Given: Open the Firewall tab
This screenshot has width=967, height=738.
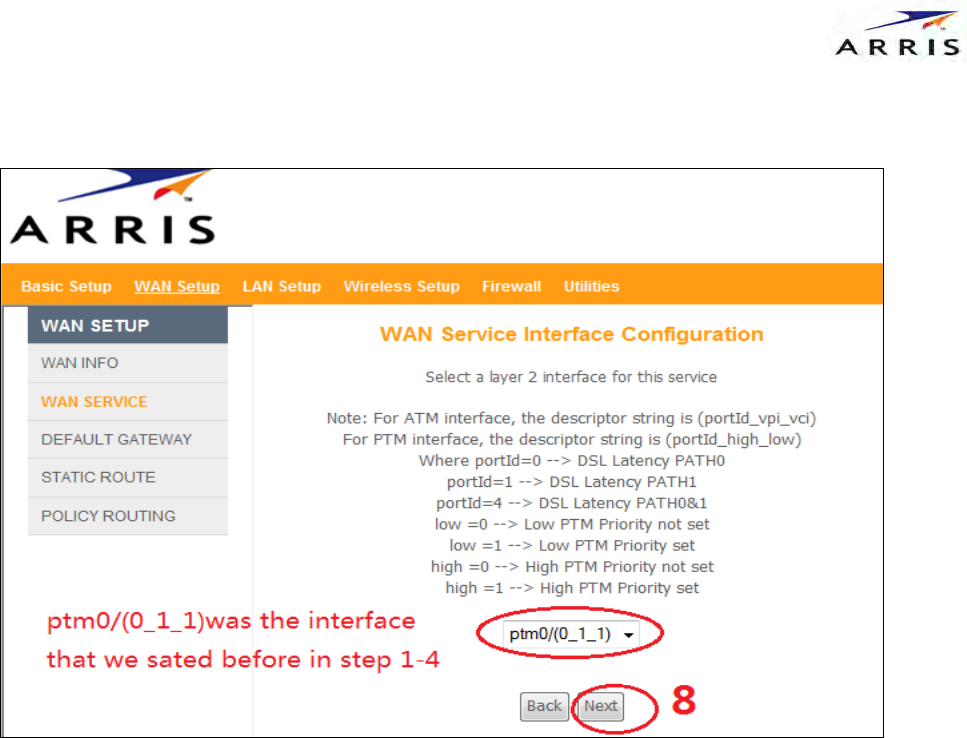Looking at the screenshot, I should 511,286.
